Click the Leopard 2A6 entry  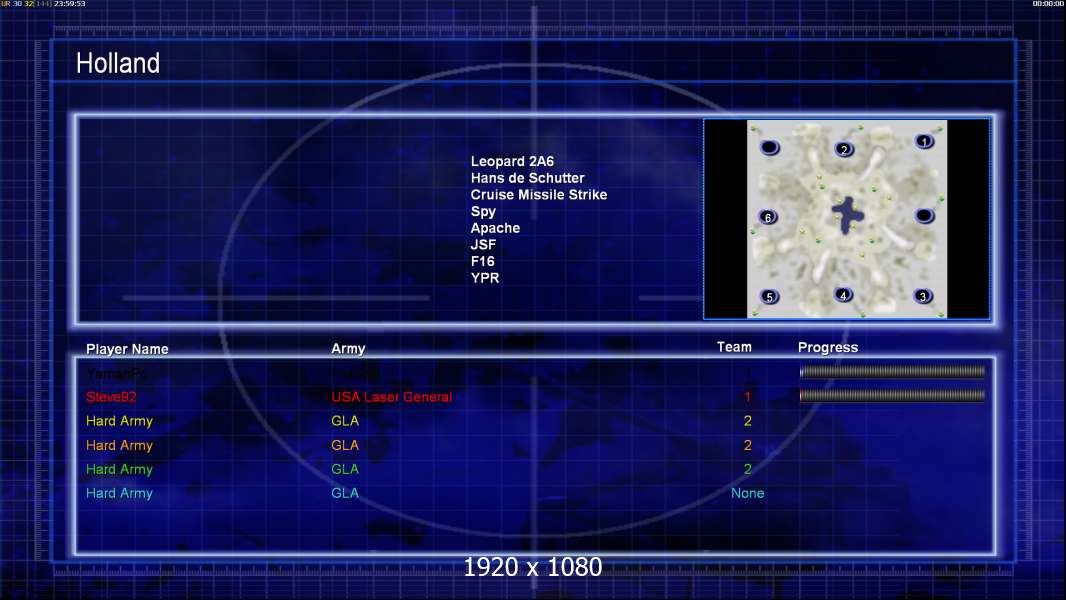[512, 162]
